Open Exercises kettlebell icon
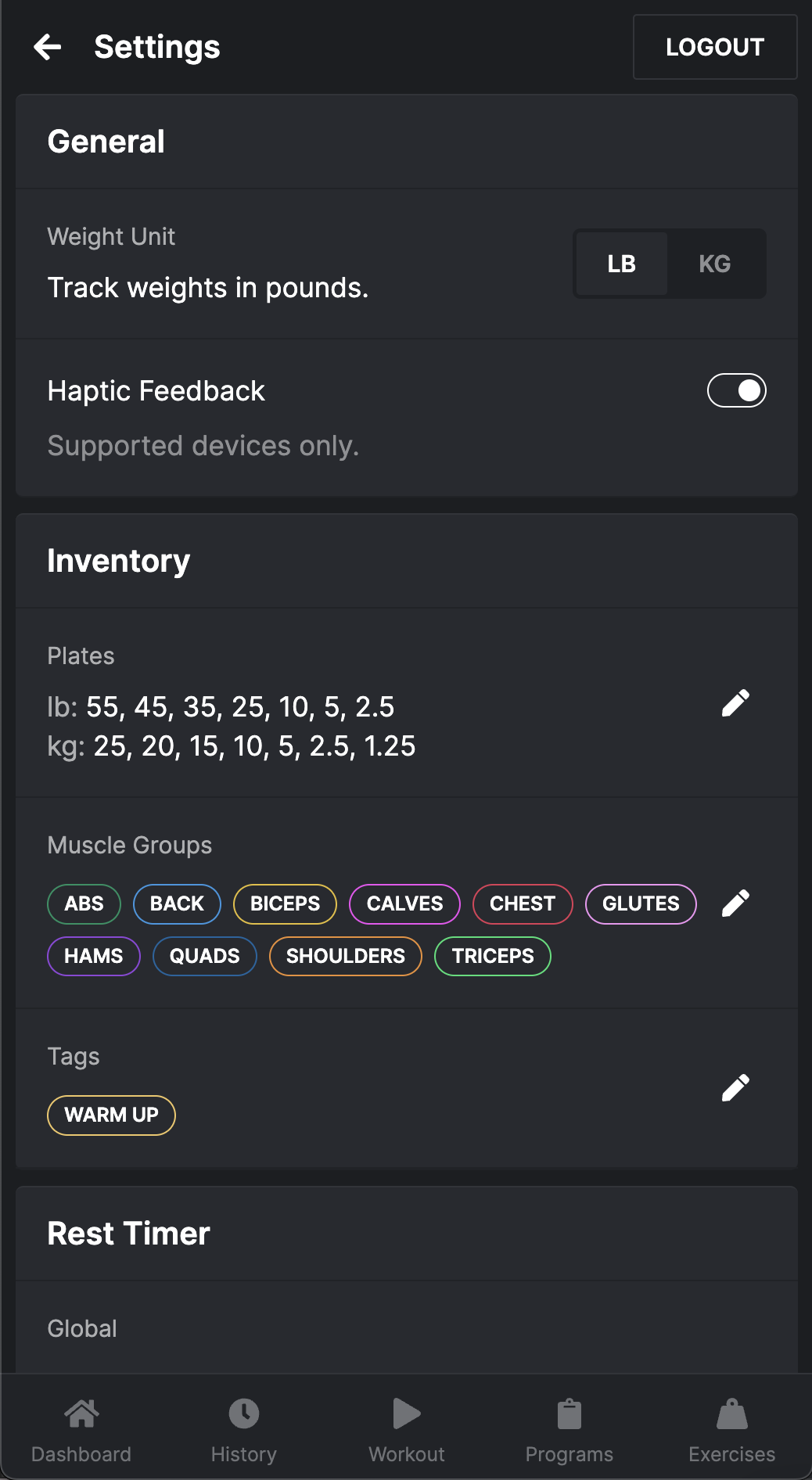This screenshot has width=812, height=1480. 732,1414
